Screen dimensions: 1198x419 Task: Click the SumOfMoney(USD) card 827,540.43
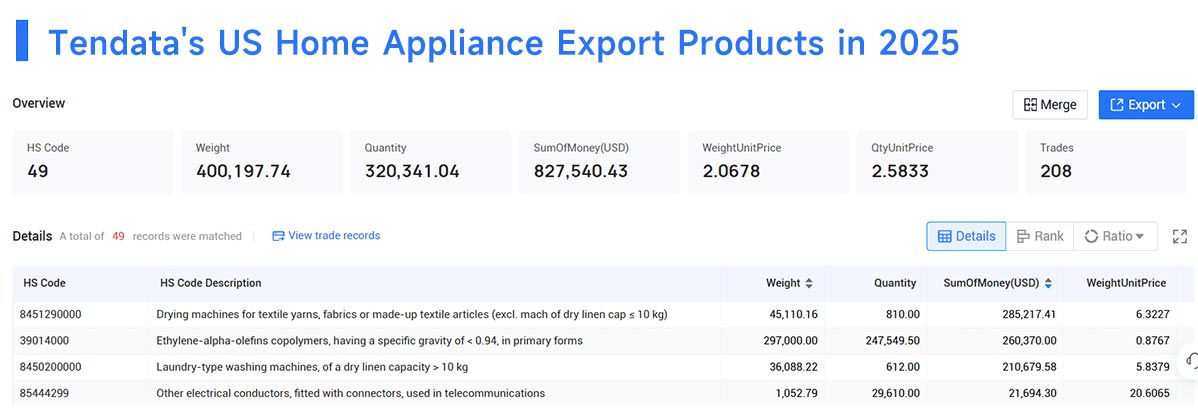click(x=600, y=161)
